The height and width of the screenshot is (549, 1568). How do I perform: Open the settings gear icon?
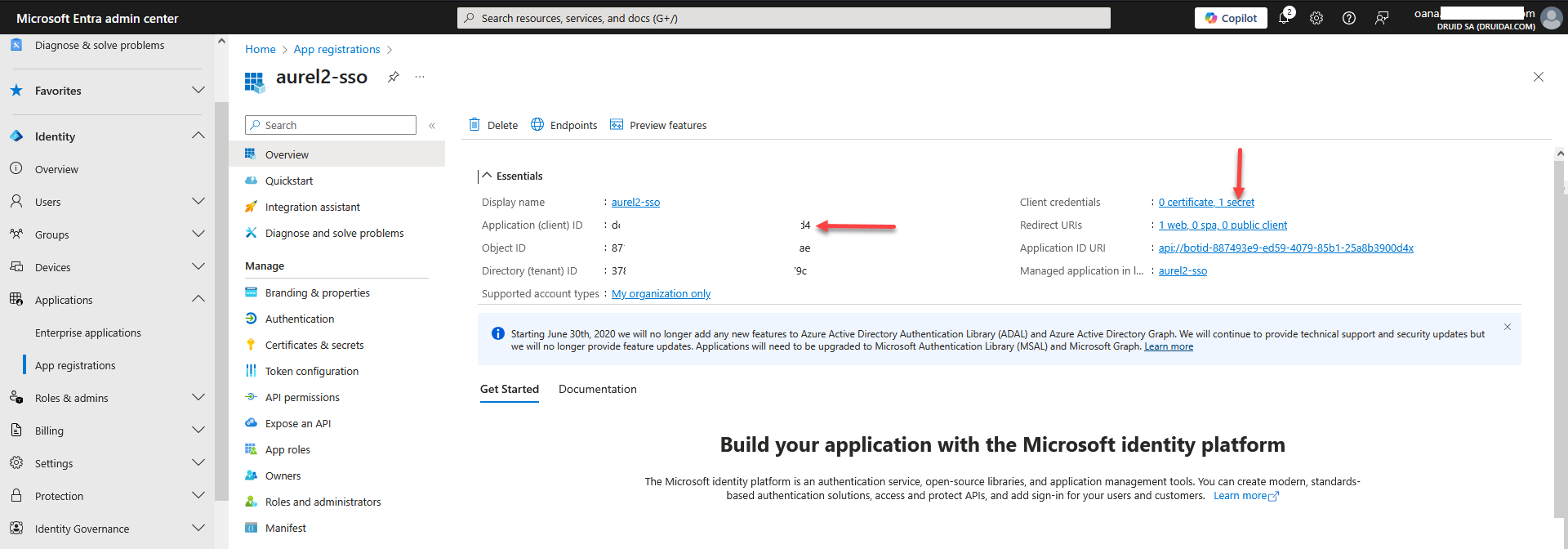point(1316,18)
